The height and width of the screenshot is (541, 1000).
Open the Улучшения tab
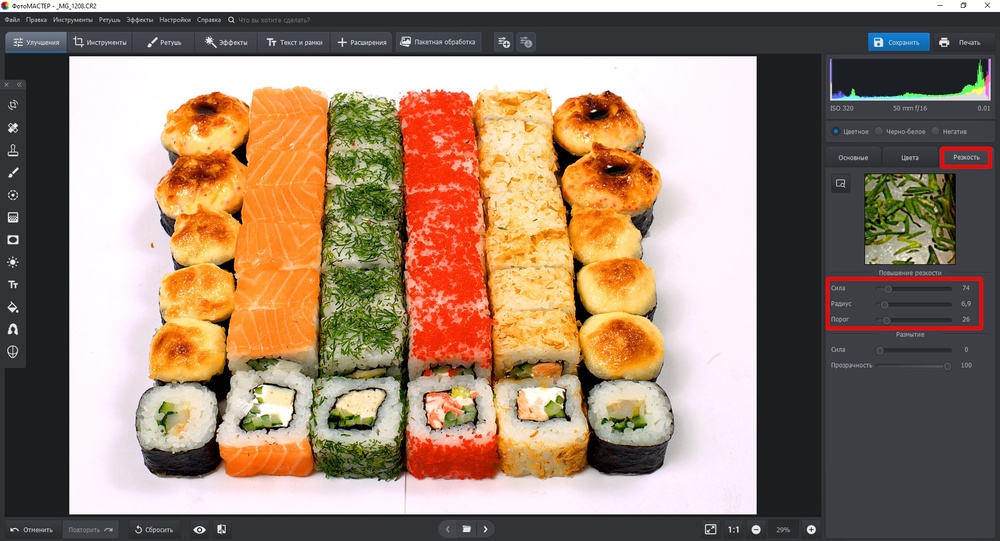(36, 42)
